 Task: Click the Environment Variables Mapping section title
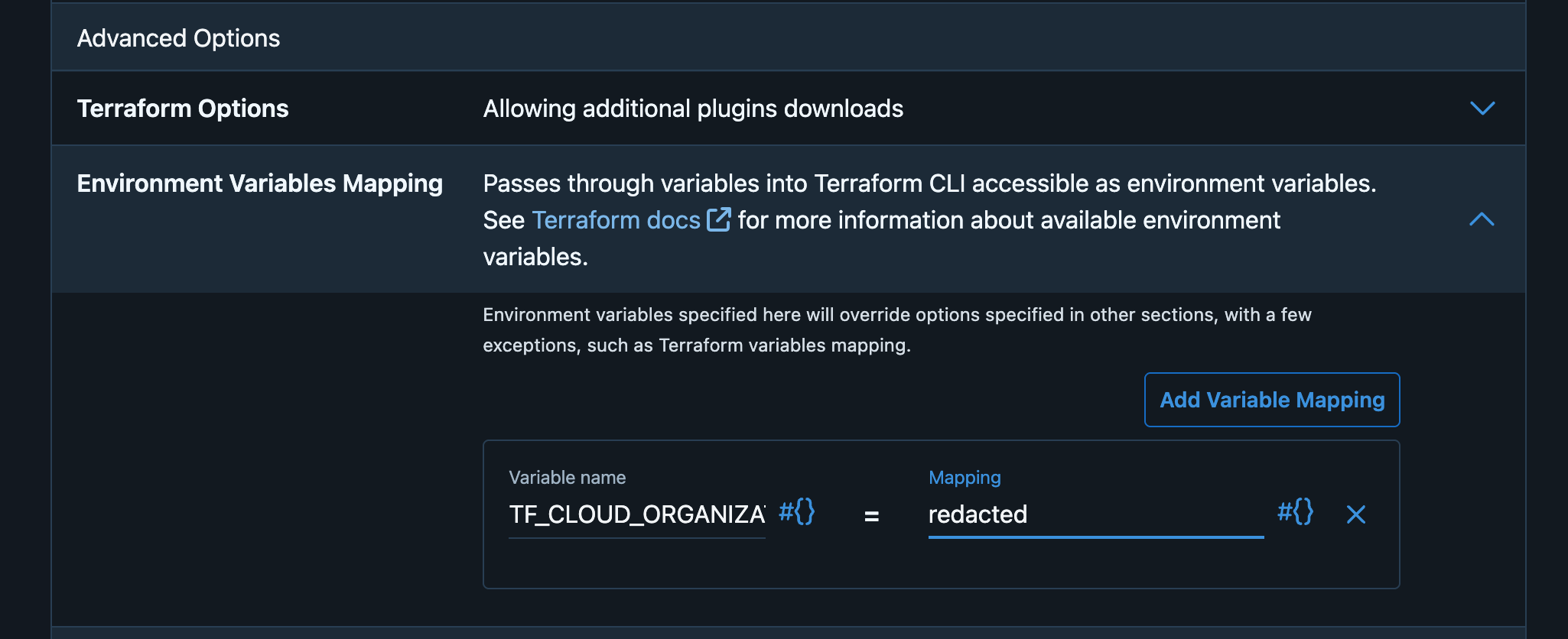(x=260, y=183)
